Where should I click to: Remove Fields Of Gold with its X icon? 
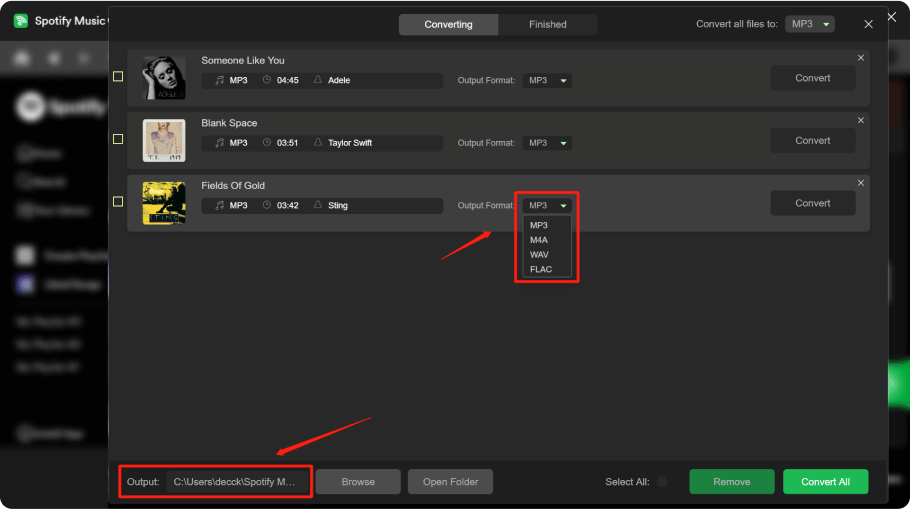pos(861,183)
